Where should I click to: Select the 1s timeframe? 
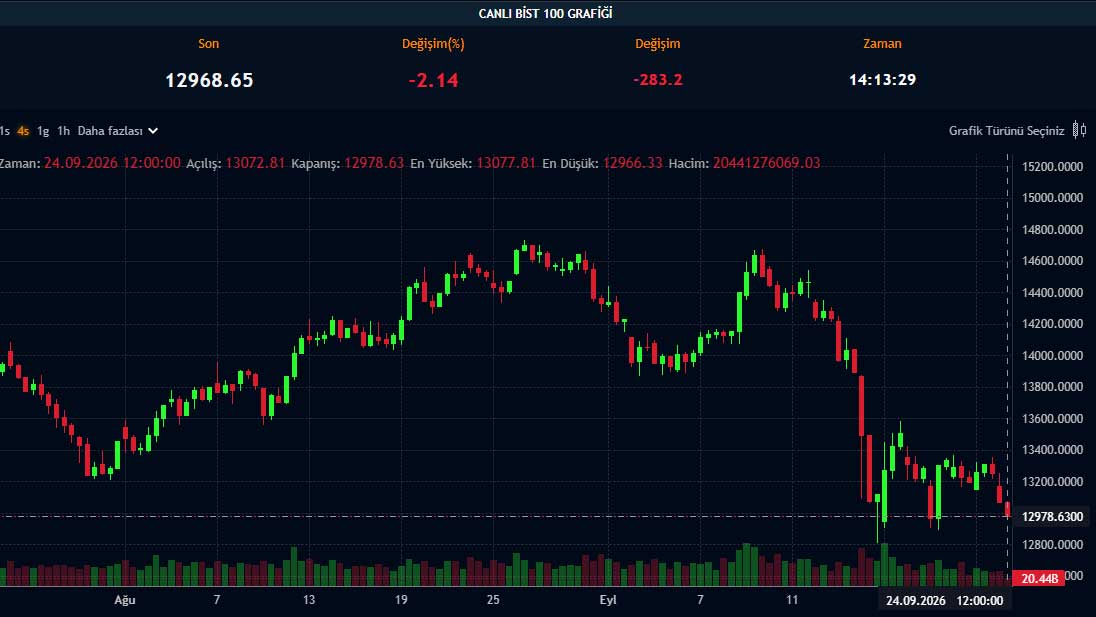pos(4,131)
